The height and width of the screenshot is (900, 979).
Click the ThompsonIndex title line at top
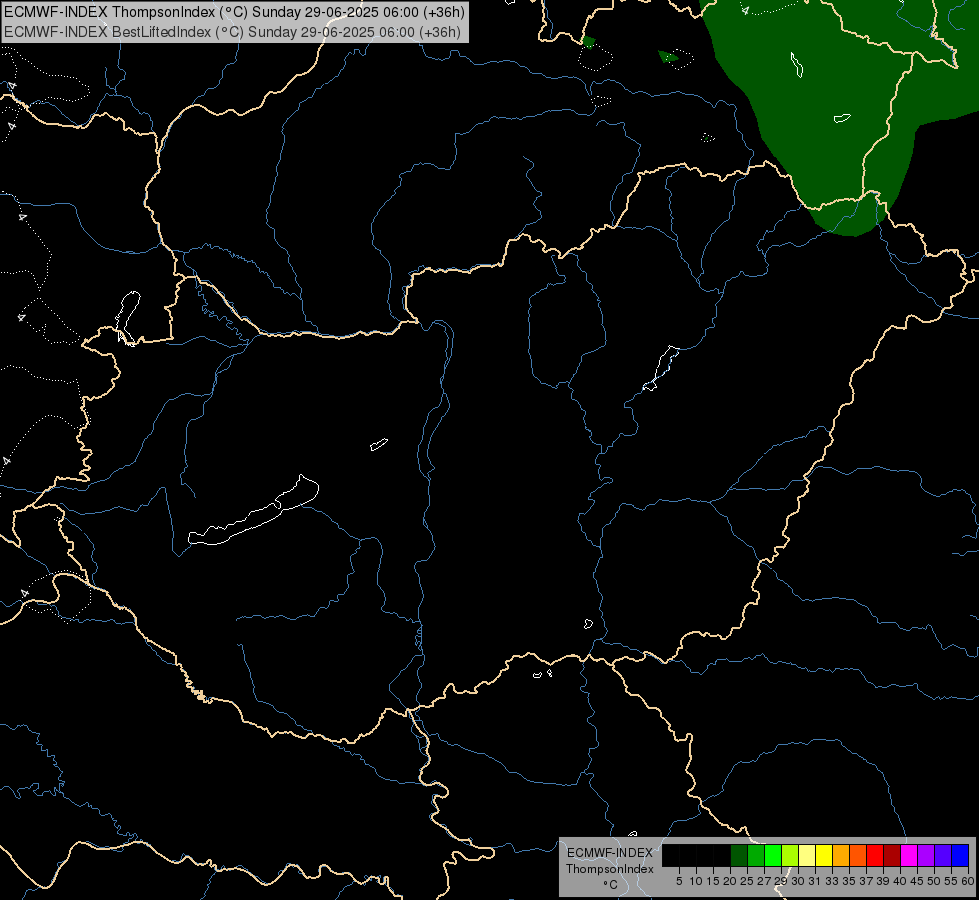tap(234, 12)
